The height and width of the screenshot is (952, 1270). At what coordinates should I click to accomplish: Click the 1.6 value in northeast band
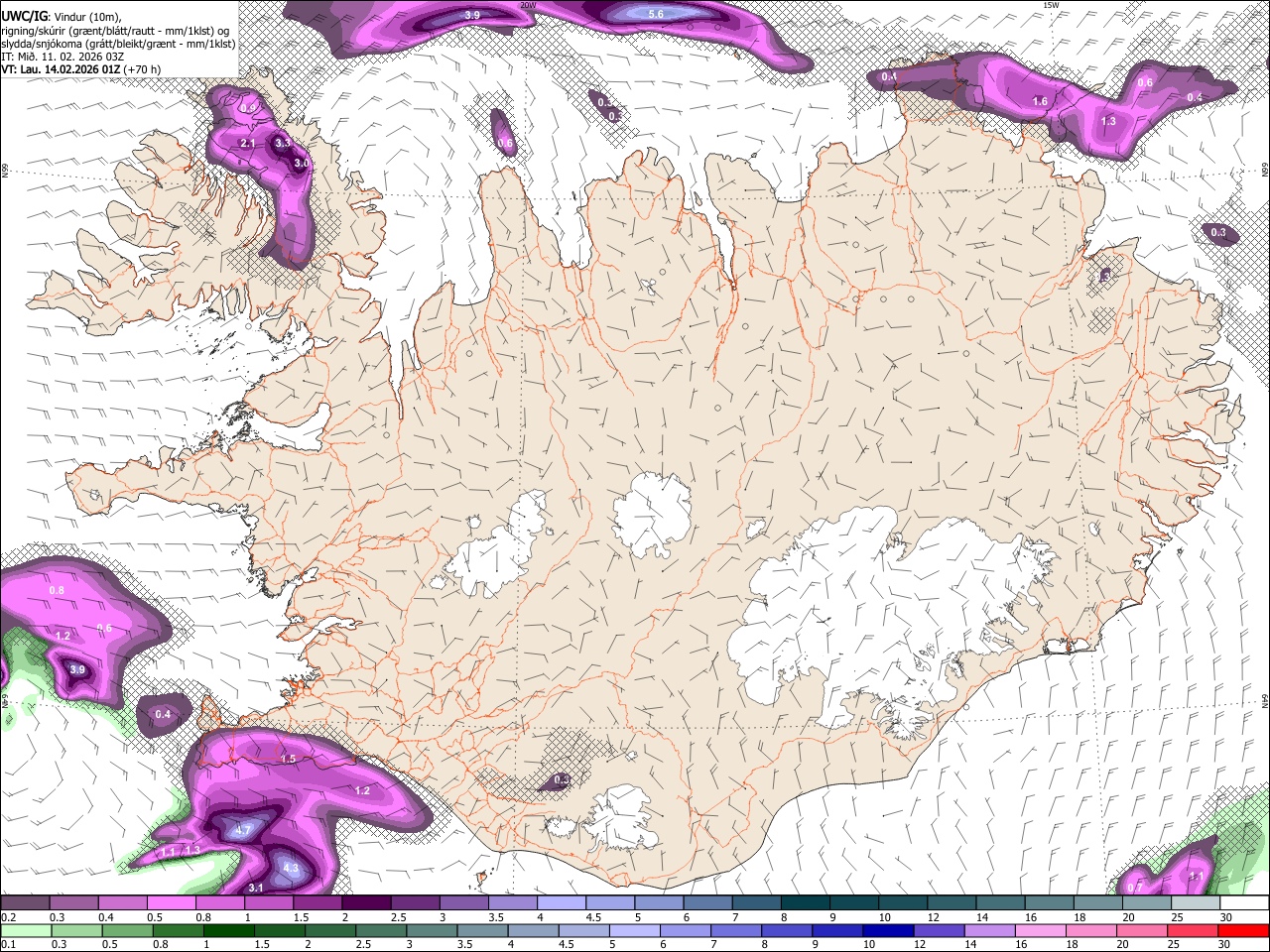1040,102
